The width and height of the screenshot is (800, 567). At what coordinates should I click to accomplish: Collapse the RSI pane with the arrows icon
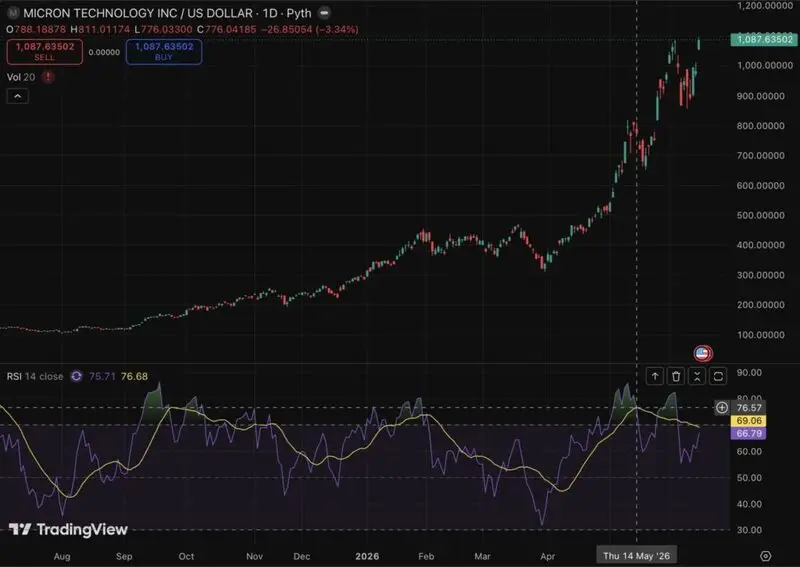coord(697,377)
